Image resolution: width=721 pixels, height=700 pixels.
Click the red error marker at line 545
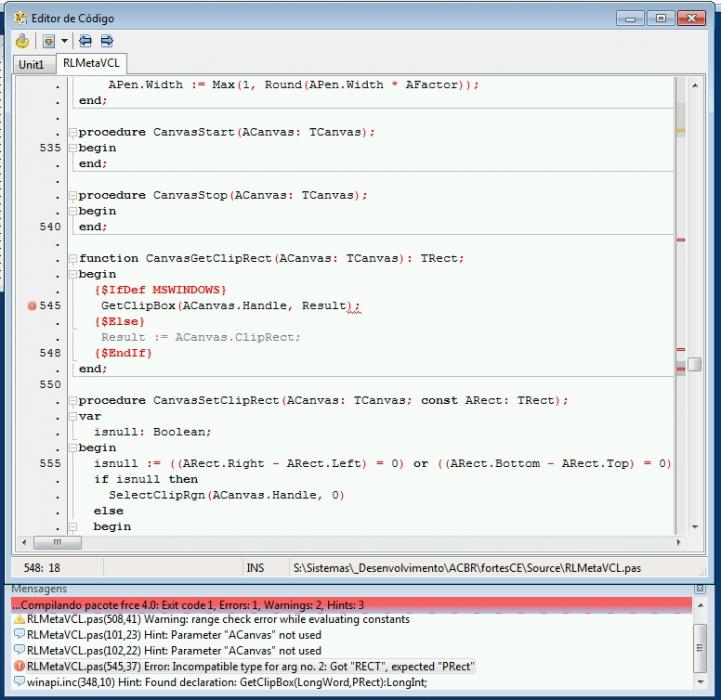click(x=32, y=306)
